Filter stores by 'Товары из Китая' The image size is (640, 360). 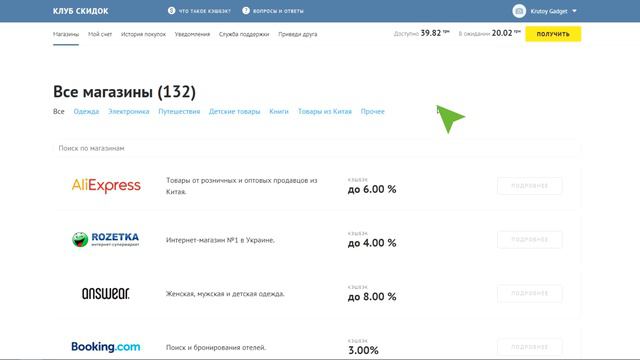324,111
